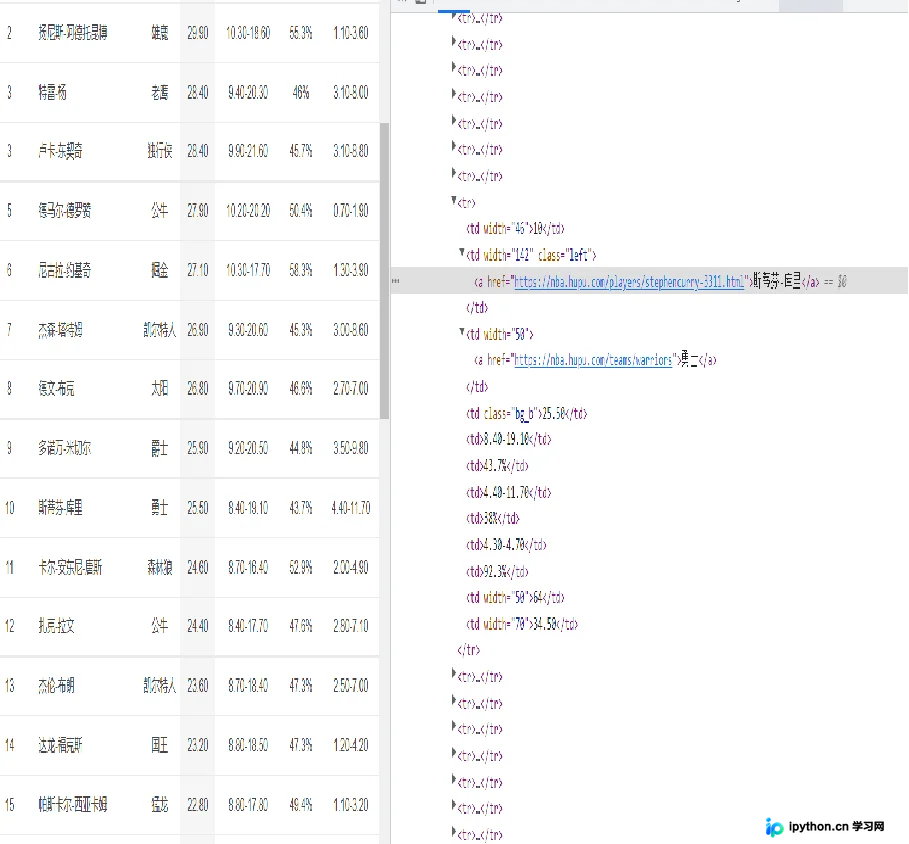Collapse the expanded <tr> element
This screenshot has height=844, width=909.
(454, 201)
